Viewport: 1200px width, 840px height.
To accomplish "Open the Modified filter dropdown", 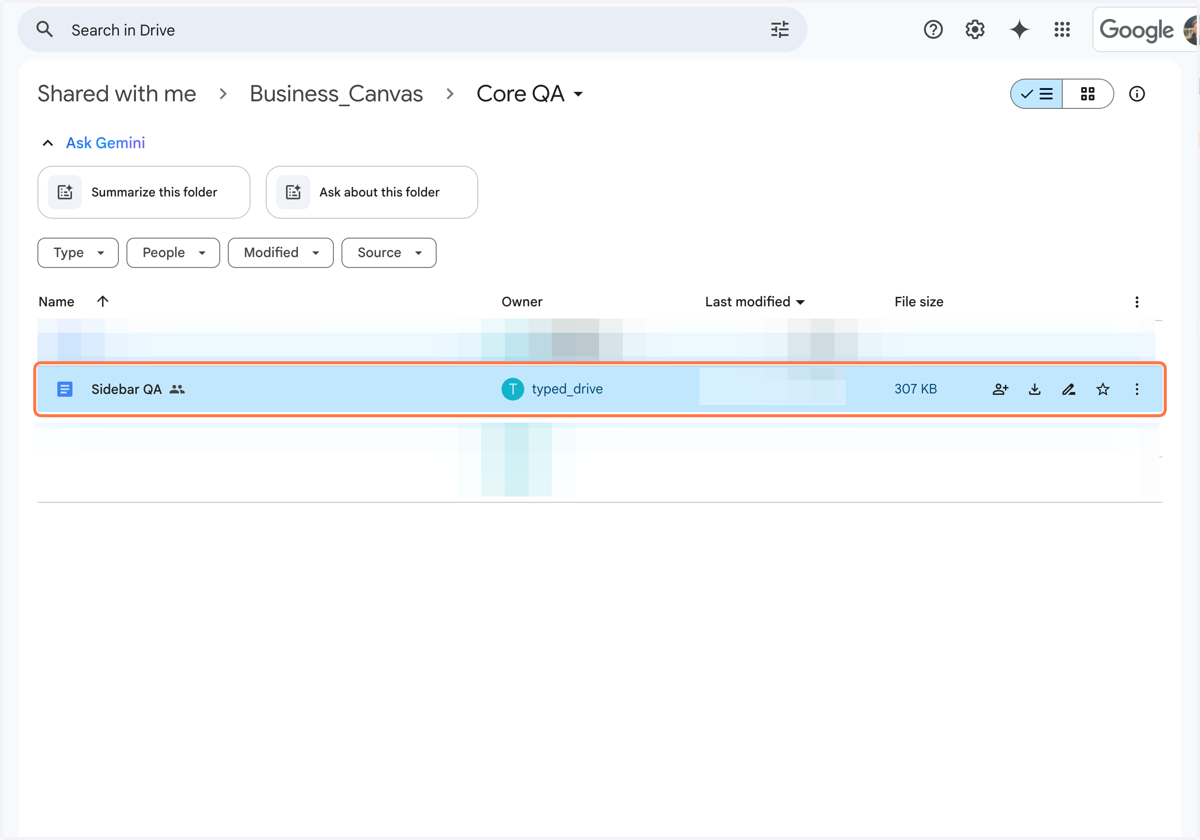I will (281, 253).
